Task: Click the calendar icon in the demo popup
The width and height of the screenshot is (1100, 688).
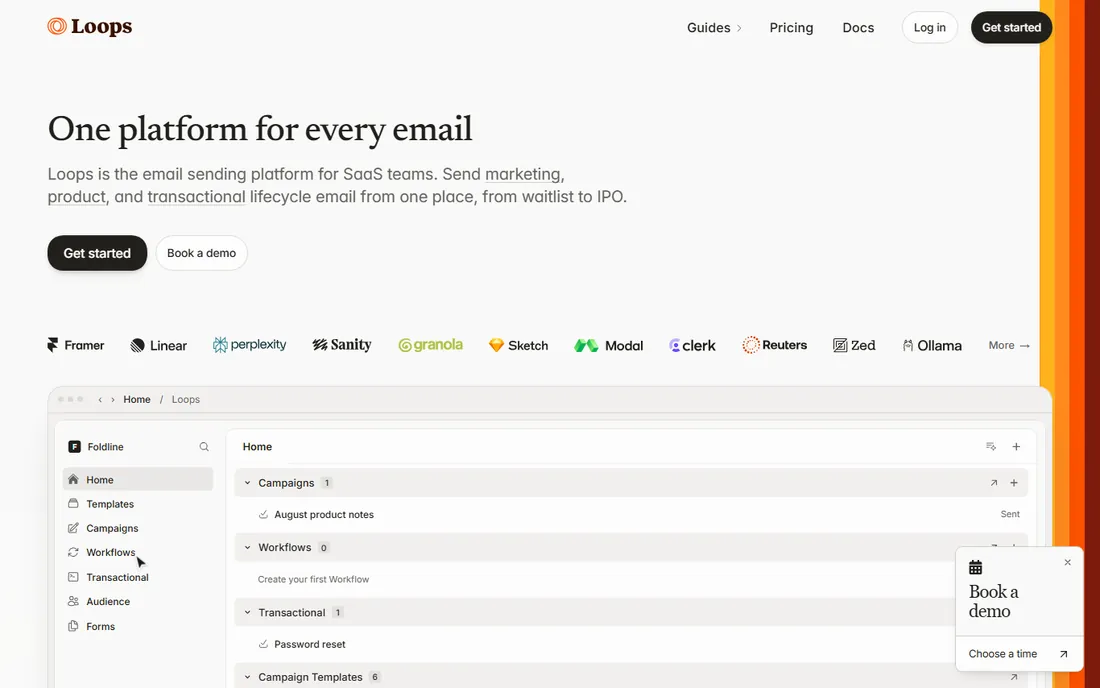Action: coord(975,567)
